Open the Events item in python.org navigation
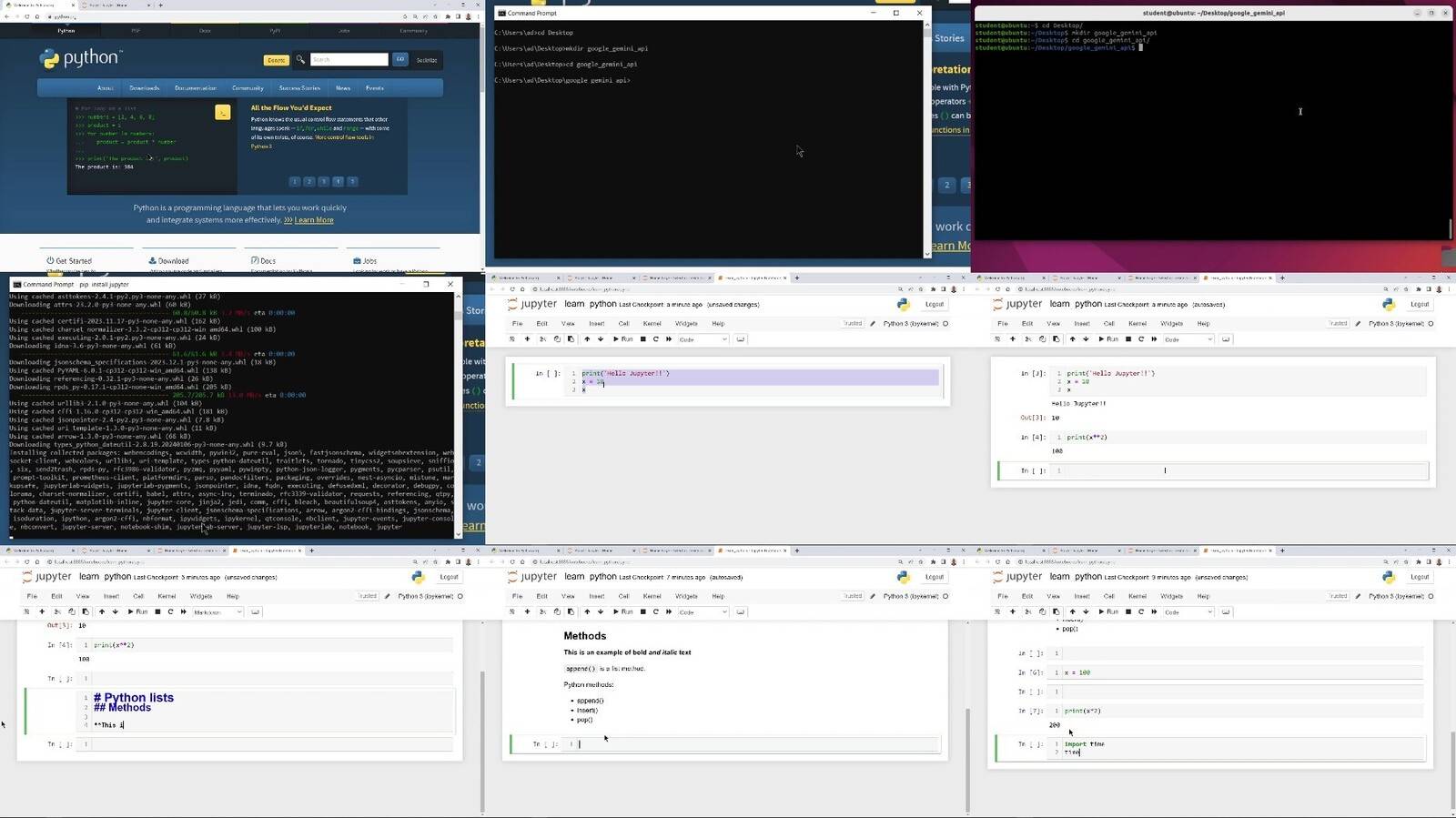Image resolution: width=1456 pixels, height=818 pixels. 374,88
